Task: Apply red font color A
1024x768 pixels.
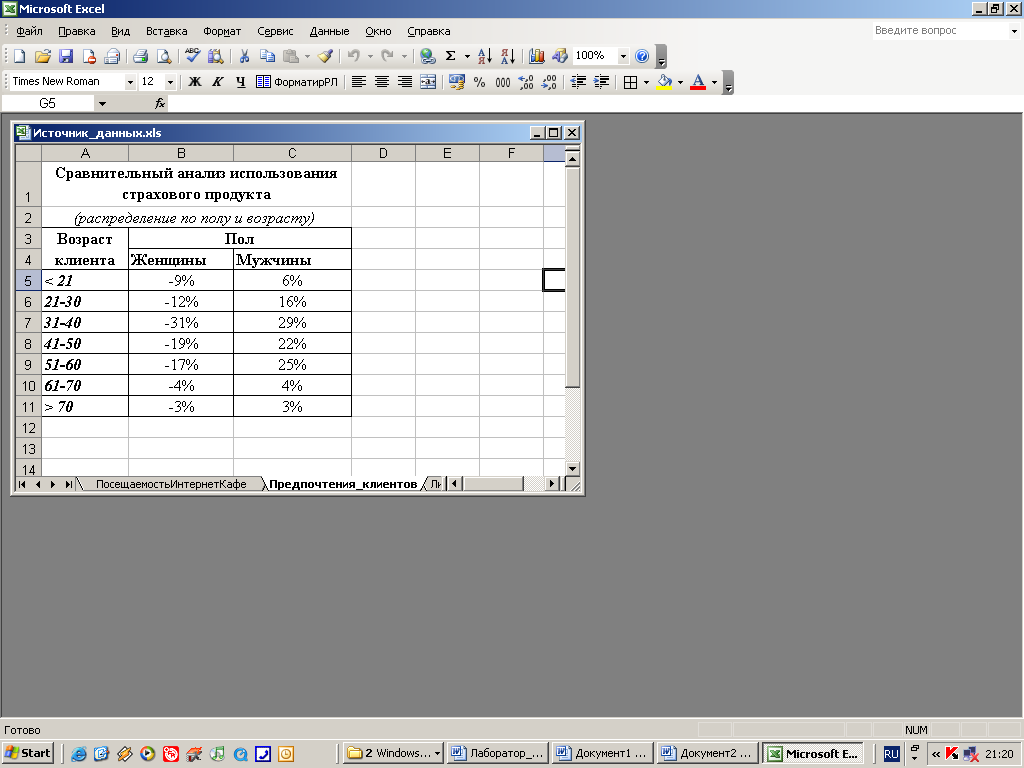Action: click(698, 82)
